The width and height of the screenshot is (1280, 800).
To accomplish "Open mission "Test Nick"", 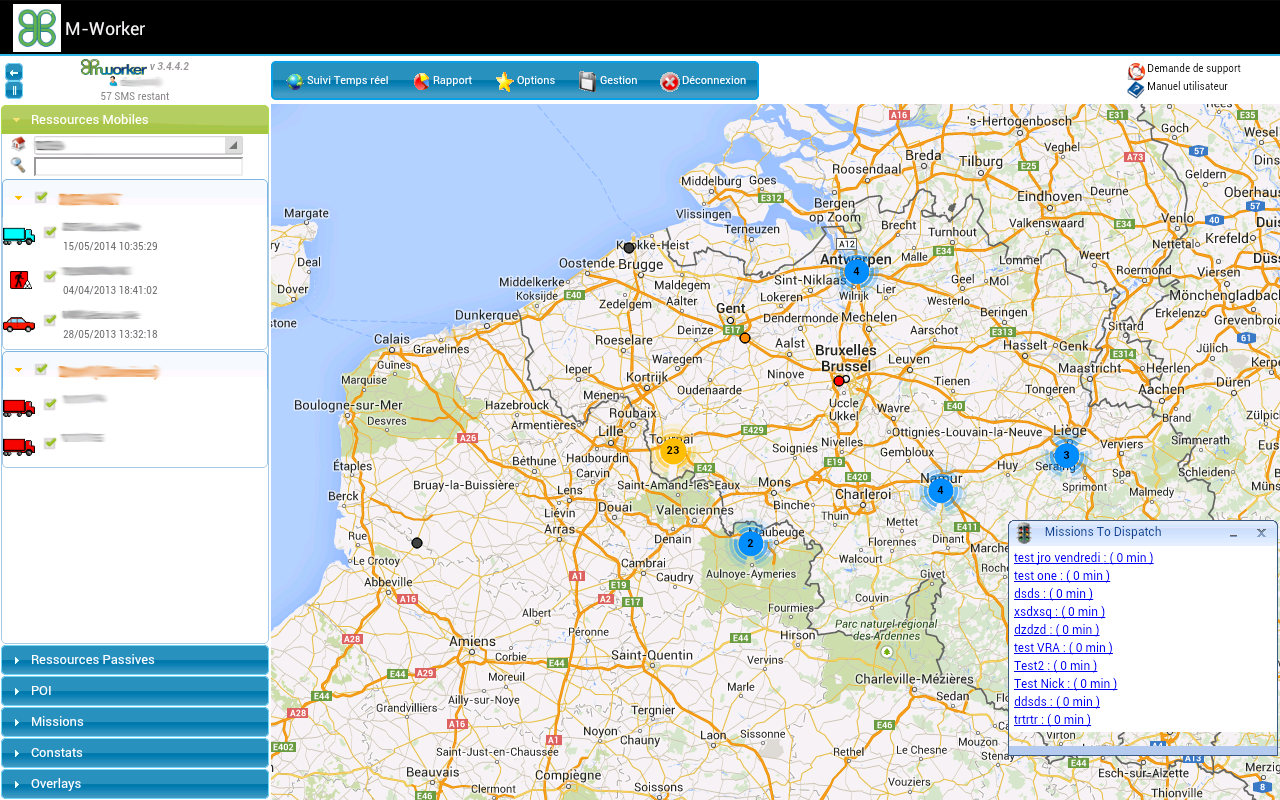I will pyautogui.click(x=1065, y=684).
